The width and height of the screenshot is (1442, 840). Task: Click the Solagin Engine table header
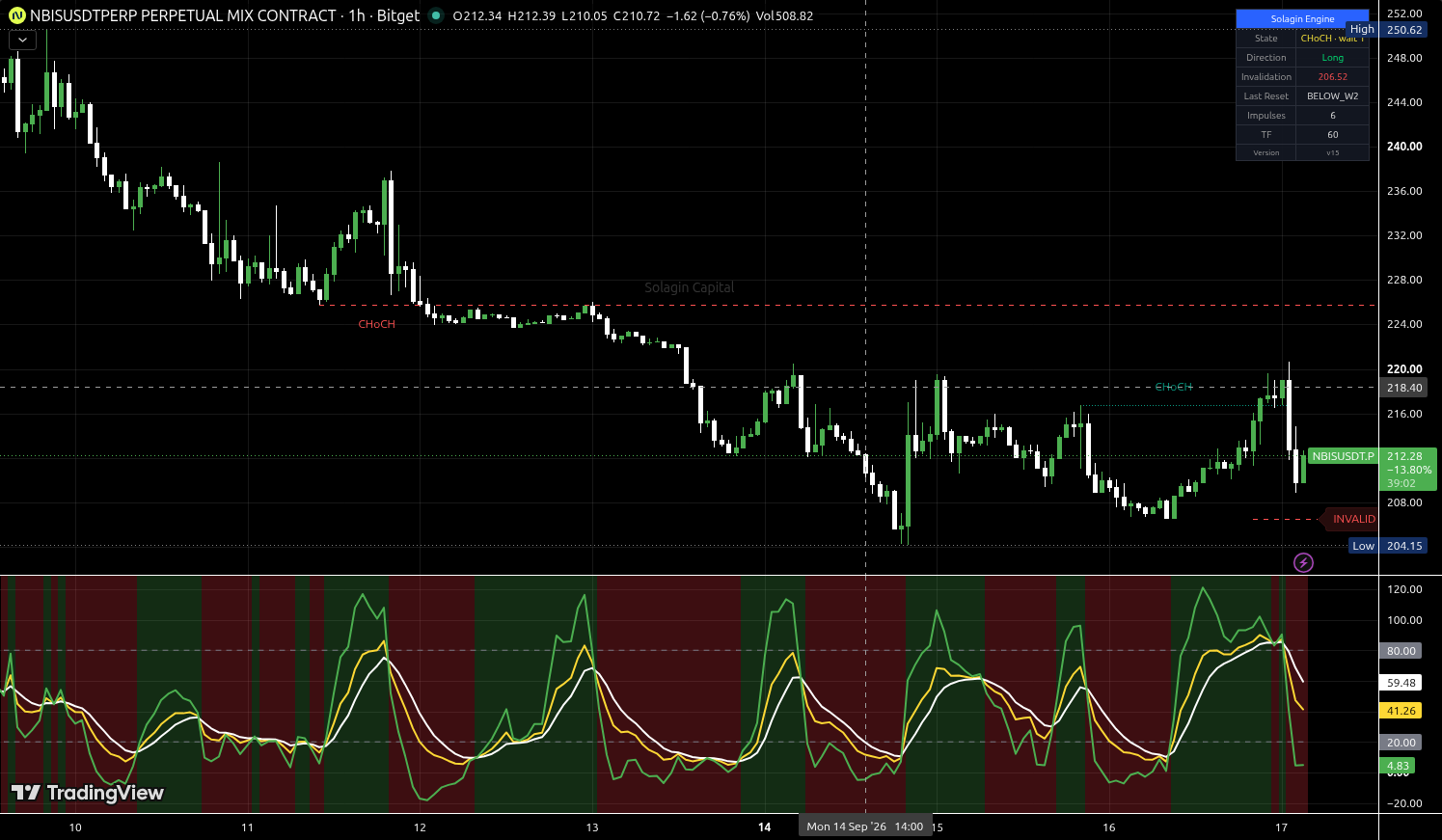pyautogui.click(x=1302, y=18)
